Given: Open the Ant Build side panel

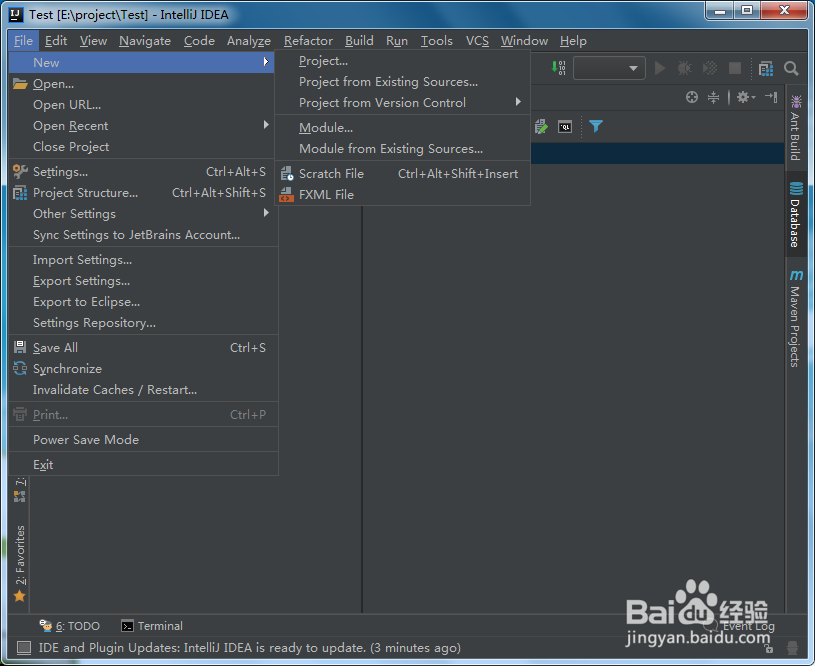Looking at the screenshot, I should click(x=795, y=127).
